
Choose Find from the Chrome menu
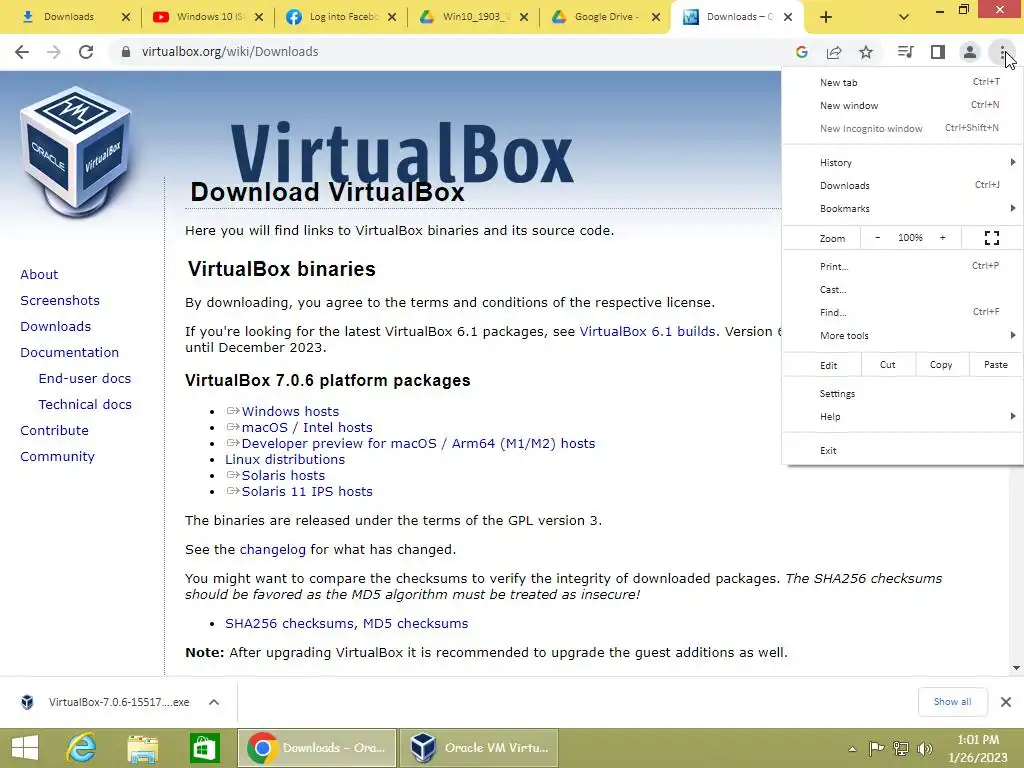coord(903,312)
